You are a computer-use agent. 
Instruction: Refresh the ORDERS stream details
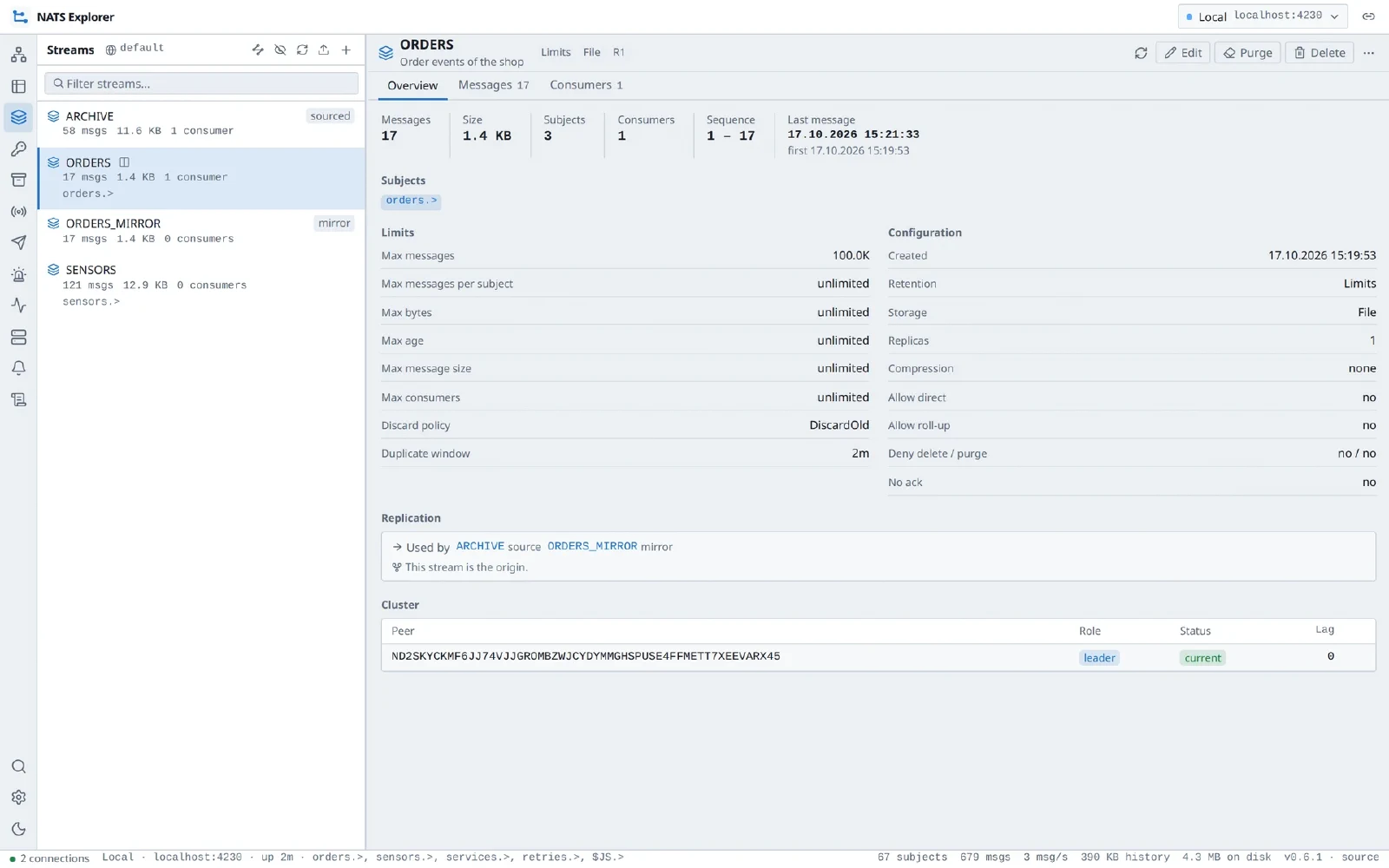coord(1141,53)
